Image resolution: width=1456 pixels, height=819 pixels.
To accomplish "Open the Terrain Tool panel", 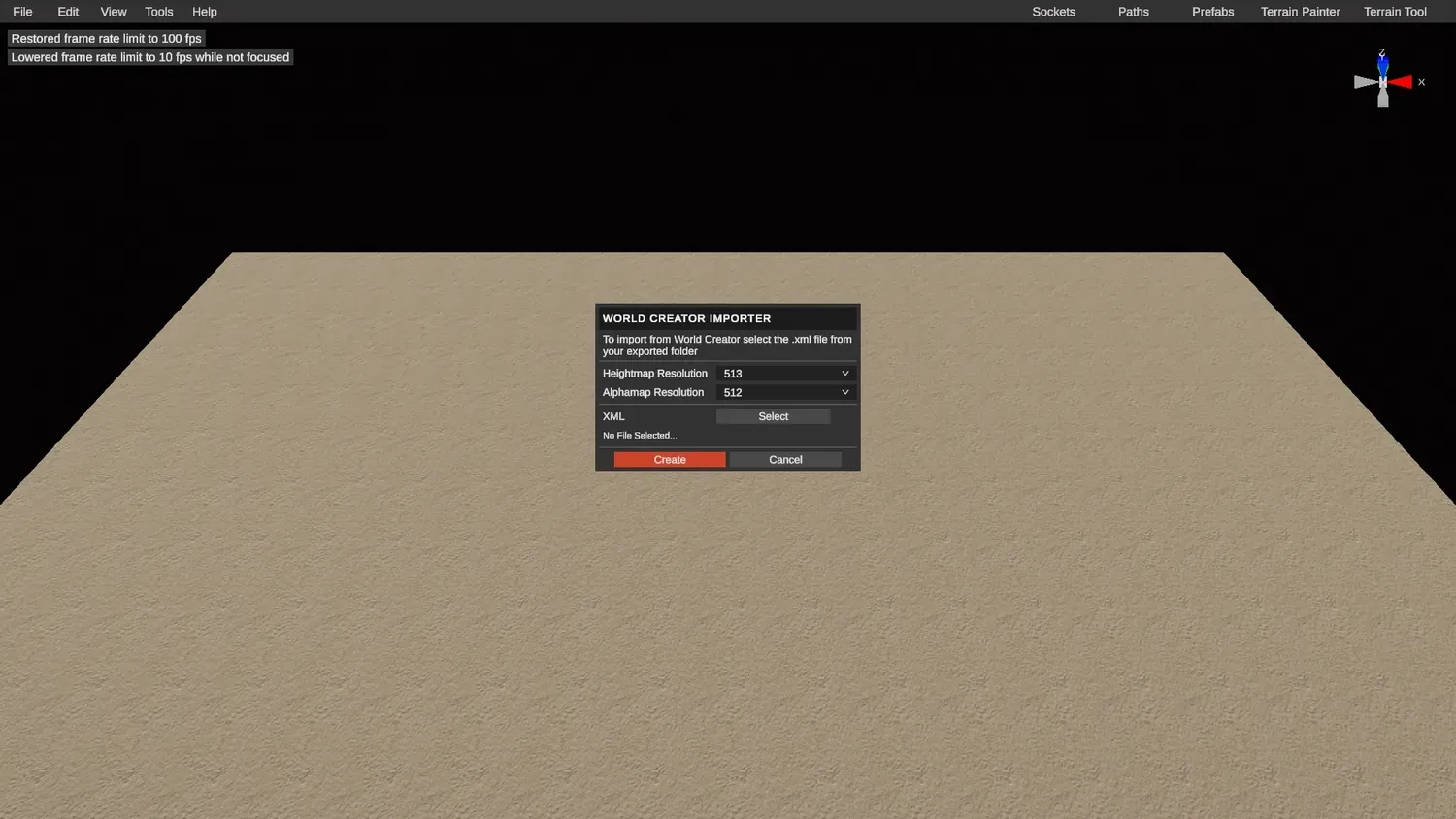I will pyautogui.click(x=1395, y=12).
